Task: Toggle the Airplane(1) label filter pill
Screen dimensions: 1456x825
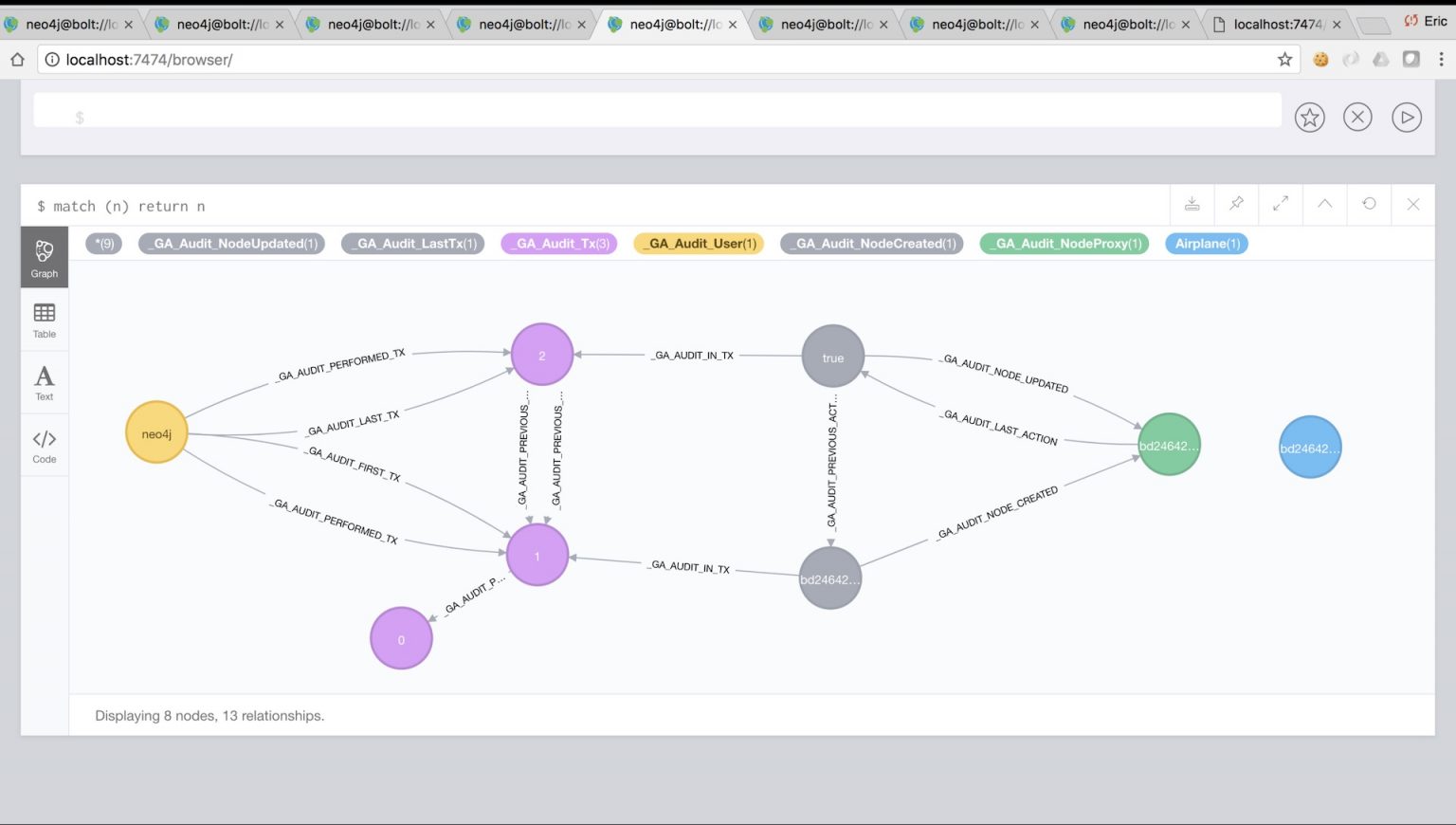Action: (x=1206, y=244)
